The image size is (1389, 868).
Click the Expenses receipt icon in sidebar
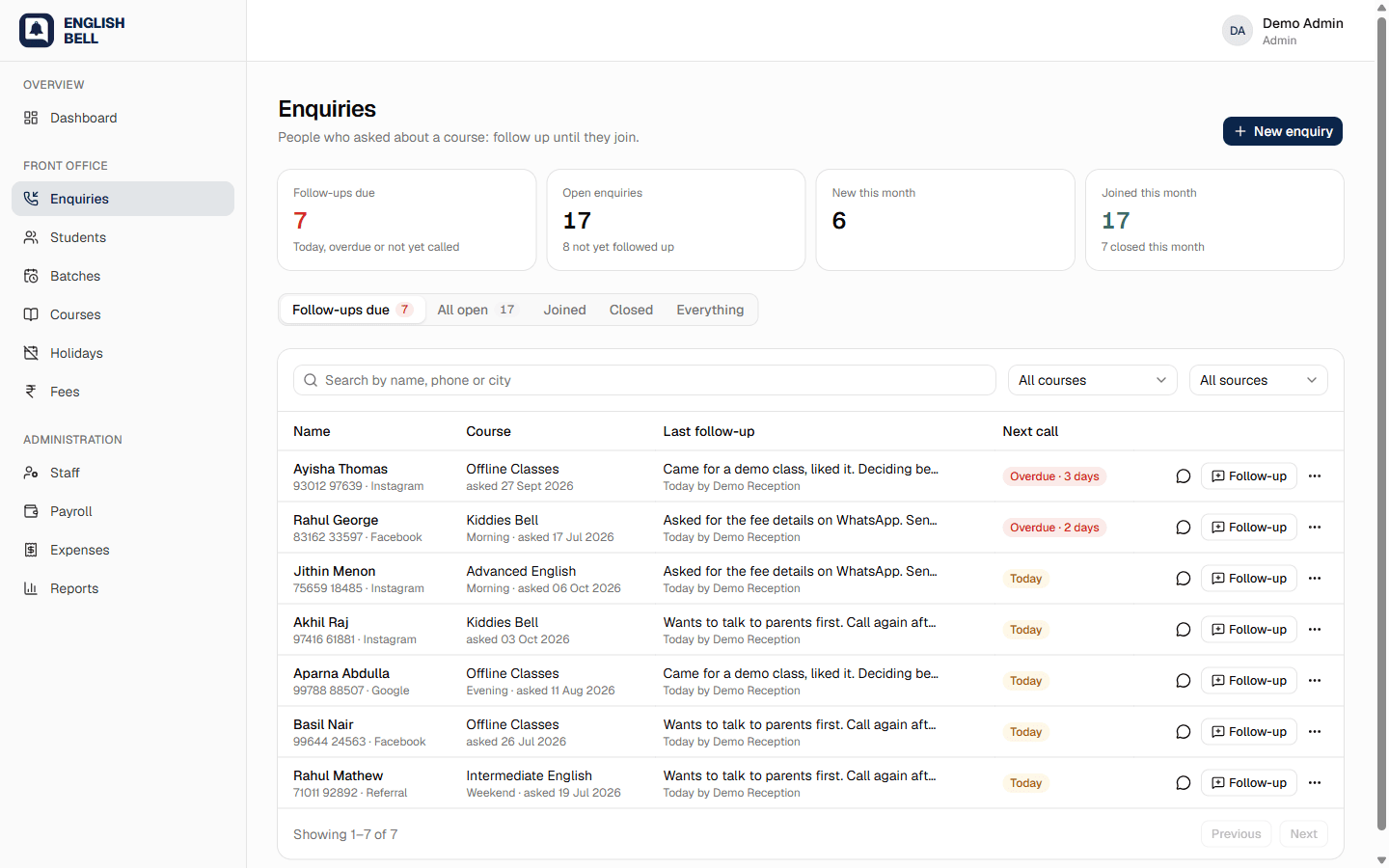[31, 550]
